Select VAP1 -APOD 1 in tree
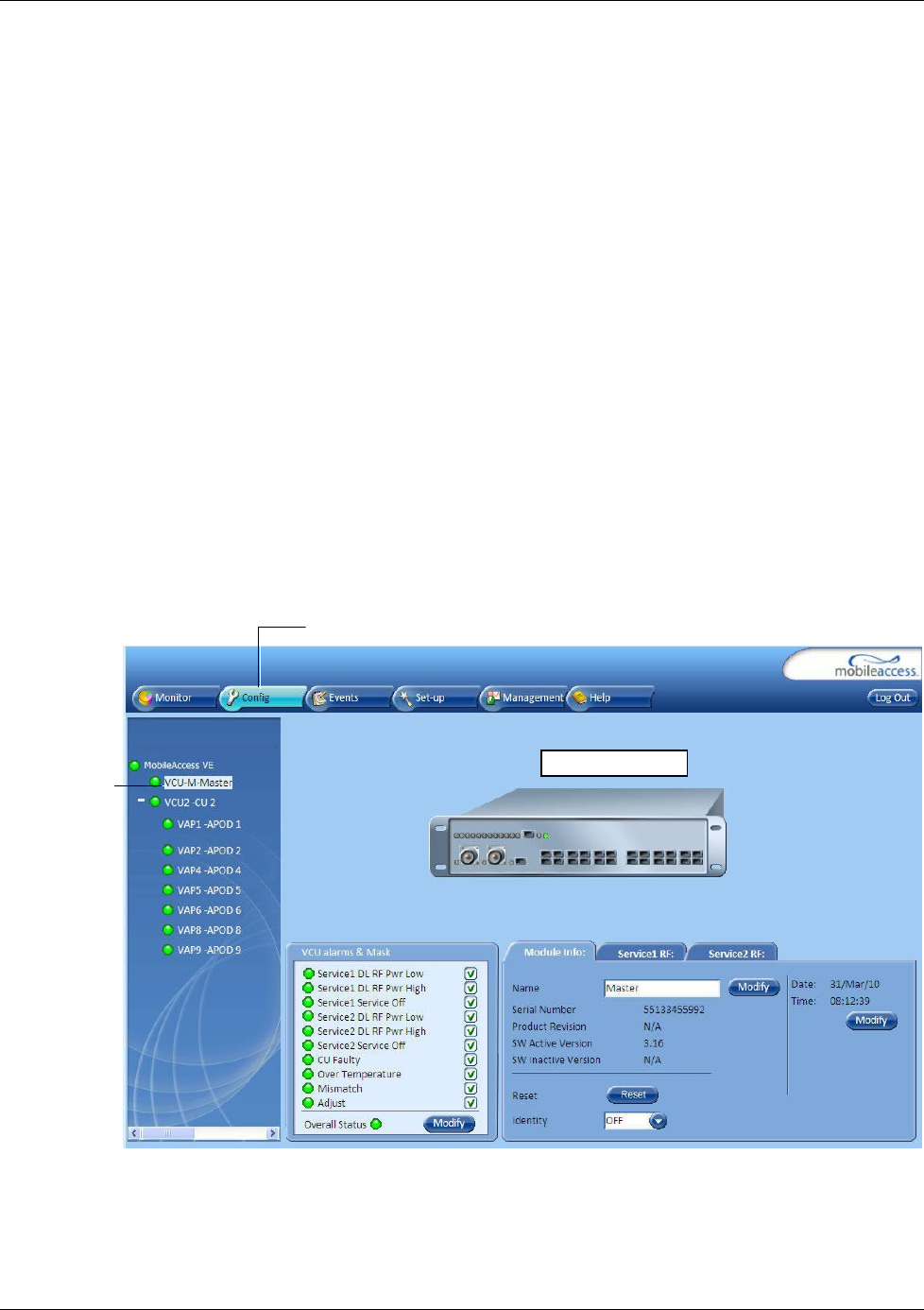 tap(209, 824)
